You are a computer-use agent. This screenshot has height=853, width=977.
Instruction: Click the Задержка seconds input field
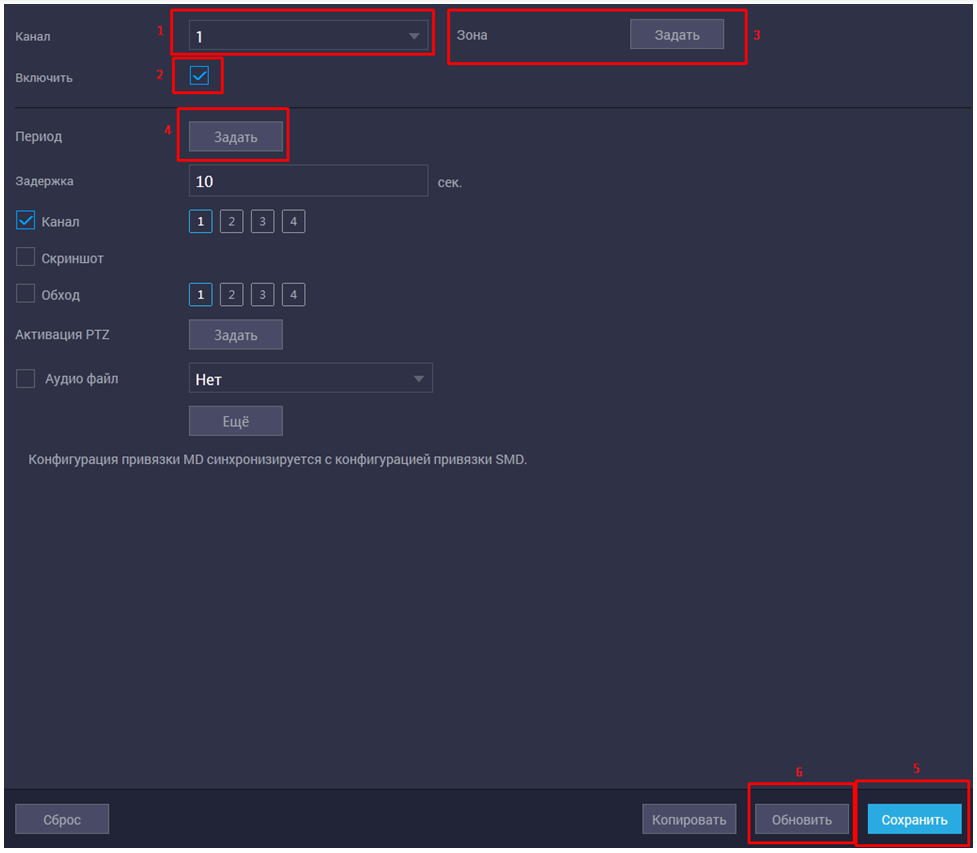308,181
